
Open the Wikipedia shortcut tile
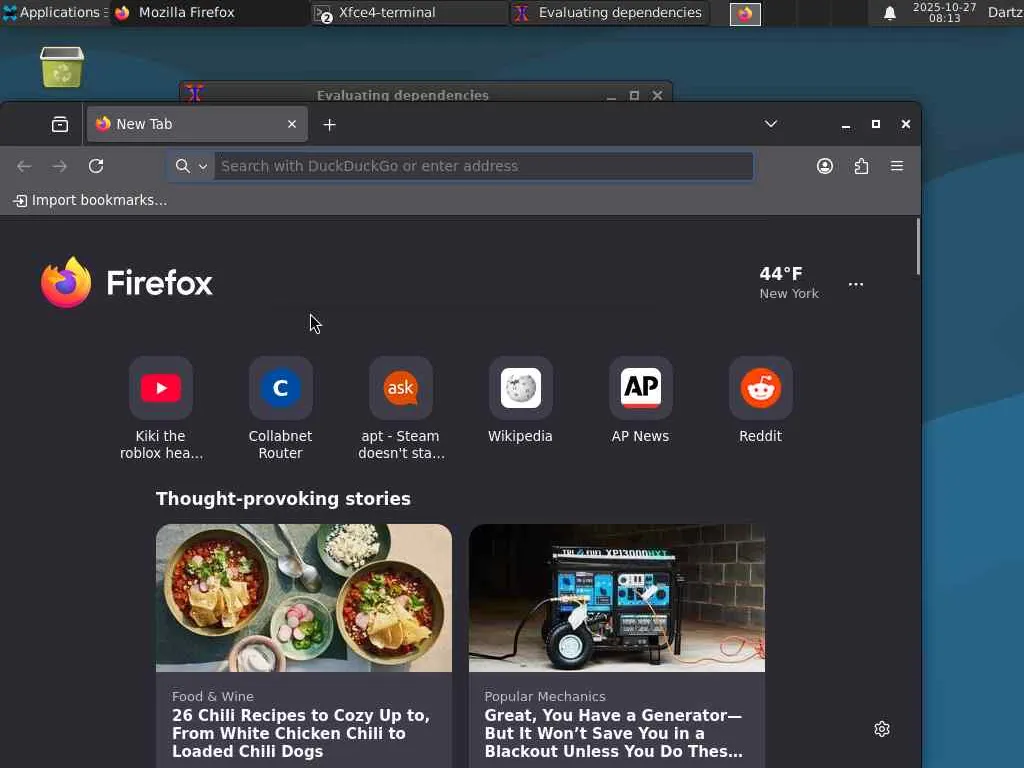(520, 400)
